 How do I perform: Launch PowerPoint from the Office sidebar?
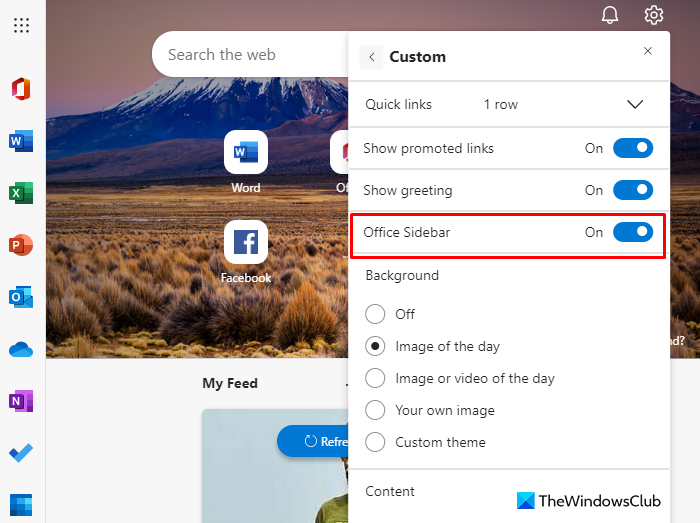(21, 245)
